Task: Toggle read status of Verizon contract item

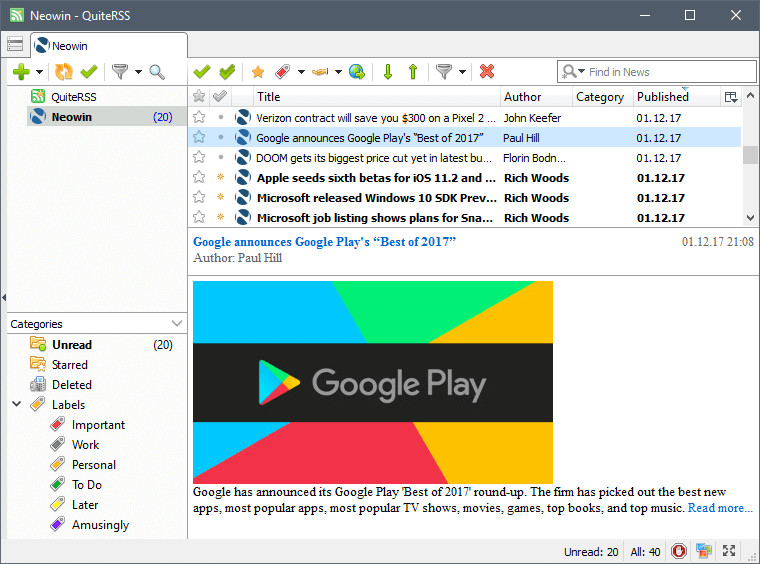Action: 221,117
